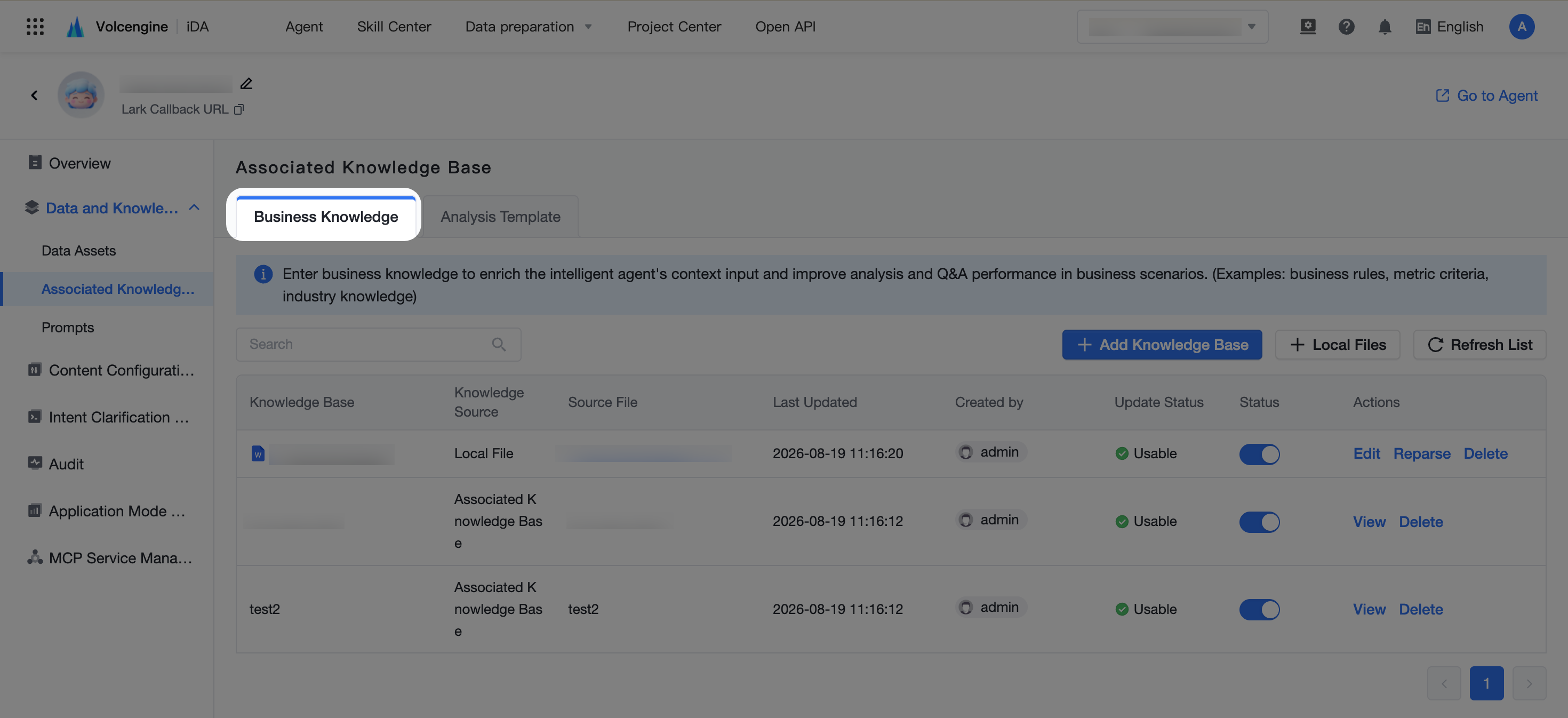Click Add Knowledge Base button

pyautogui.click(x=1162, y=345)
